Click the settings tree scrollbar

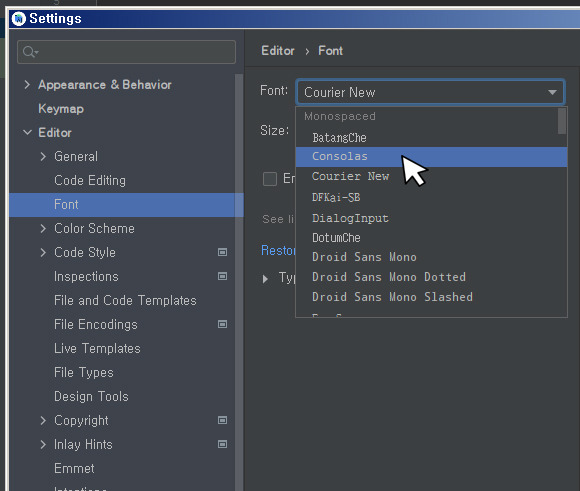click(239, 282)
